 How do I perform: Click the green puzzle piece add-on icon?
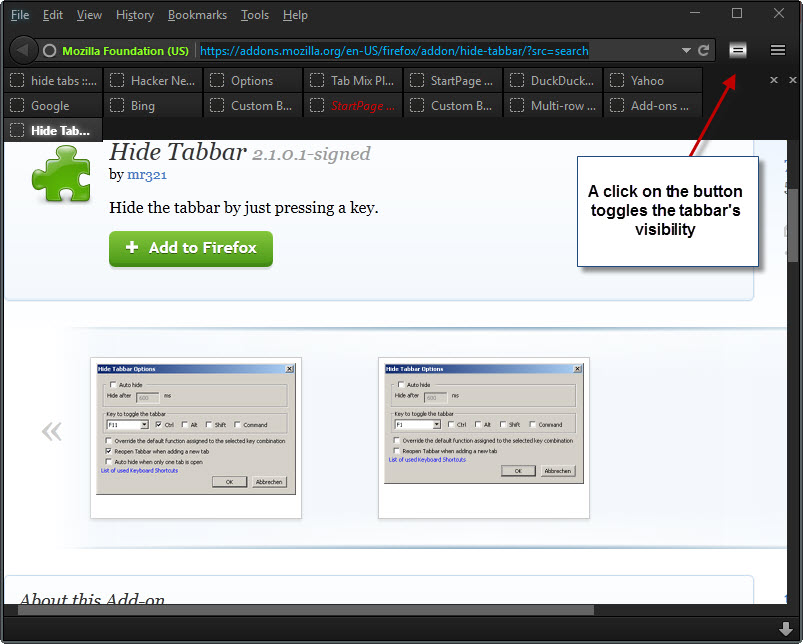tap(61, 173)
